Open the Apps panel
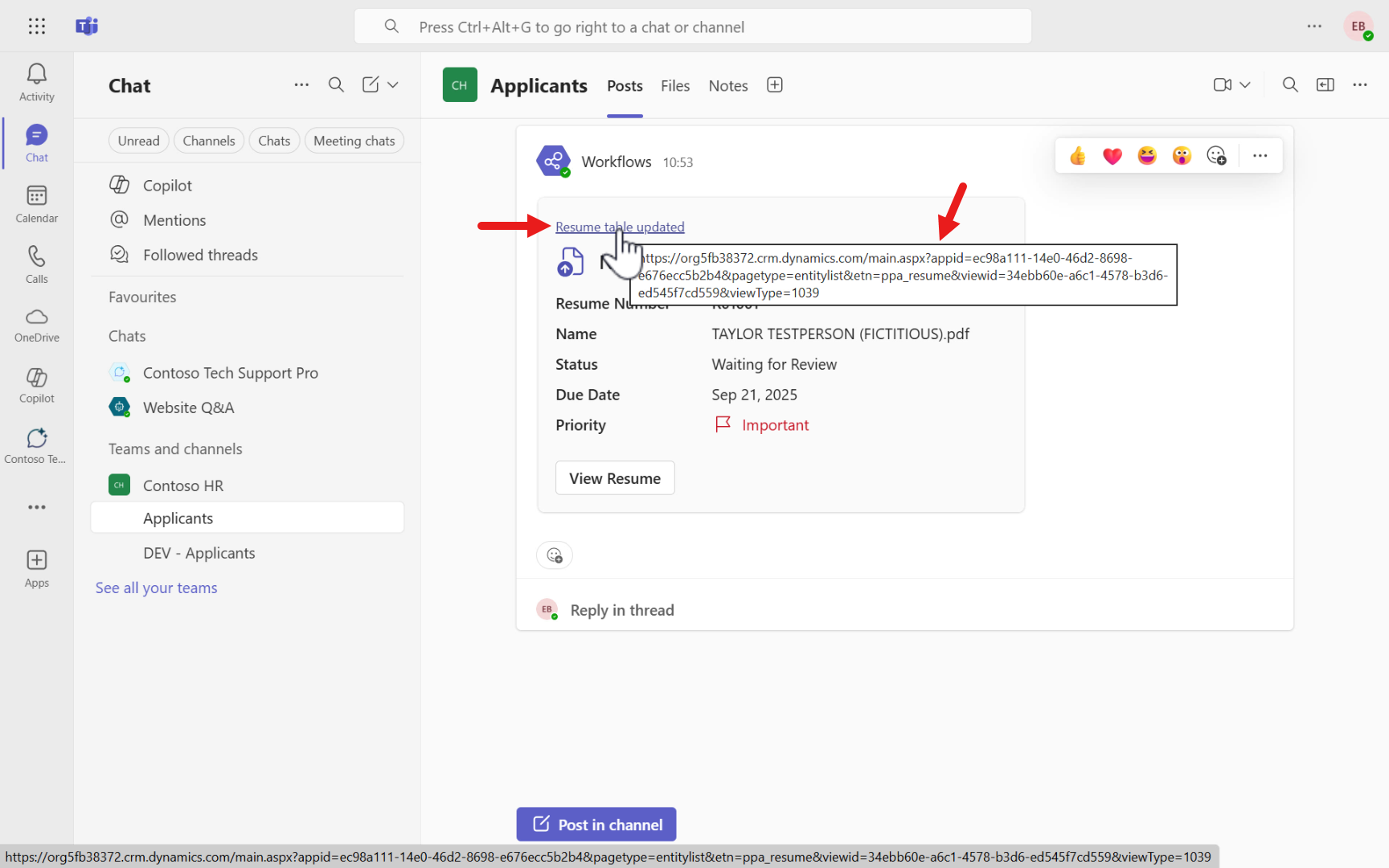 [x=36, y=567]
